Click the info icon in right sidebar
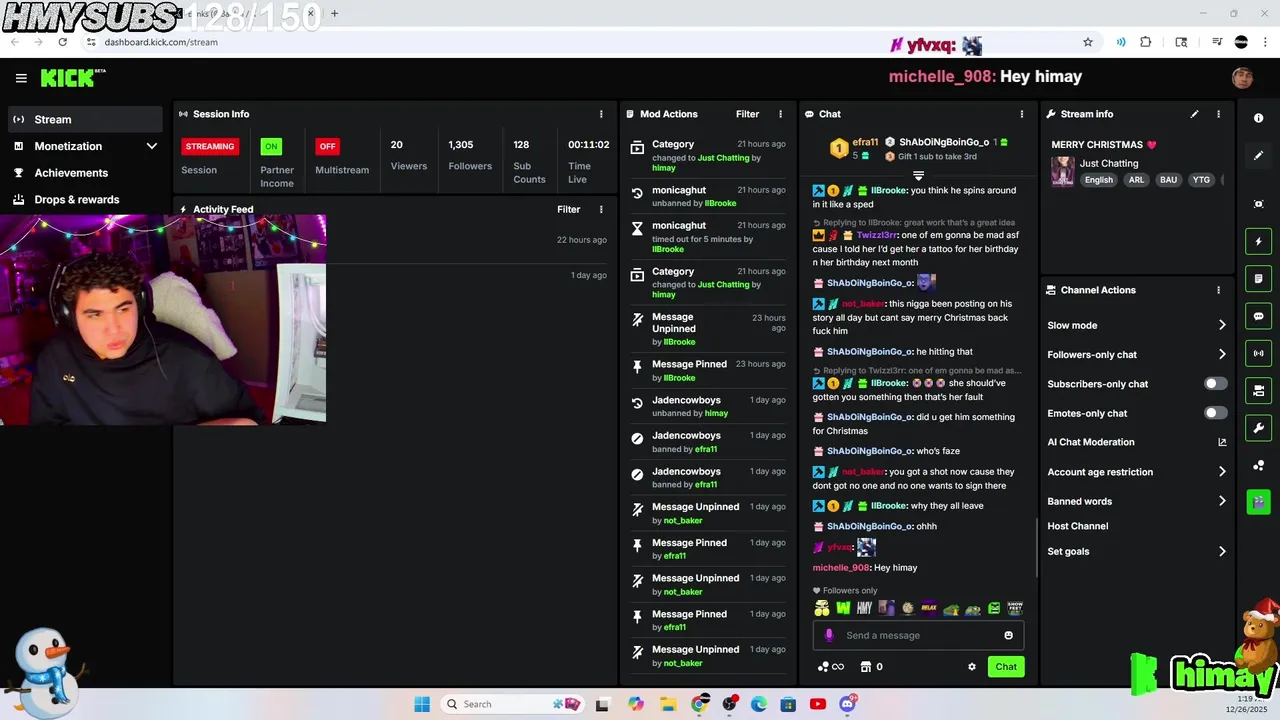This screenshot has height=720, width=1280. click(x=1258, y=118)
